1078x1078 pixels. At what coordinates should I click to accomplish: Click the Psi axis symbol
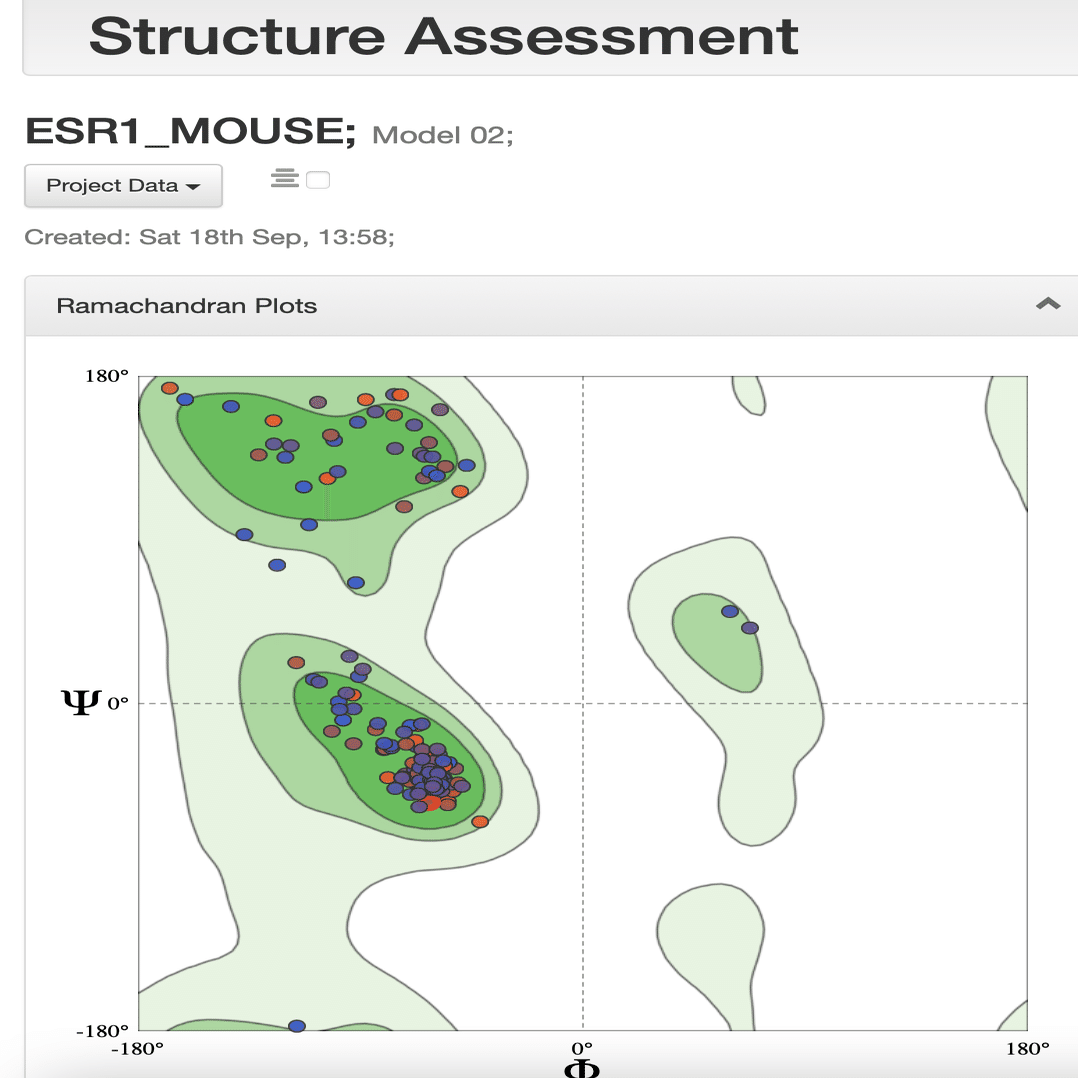(81, 703)
